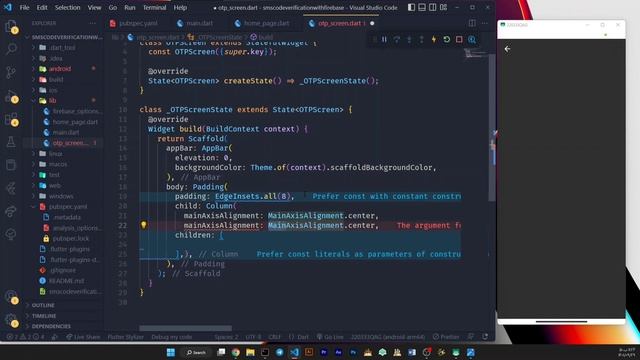Open the Go menu
This screenshot has width=640, height=360.
pos(113,7)
